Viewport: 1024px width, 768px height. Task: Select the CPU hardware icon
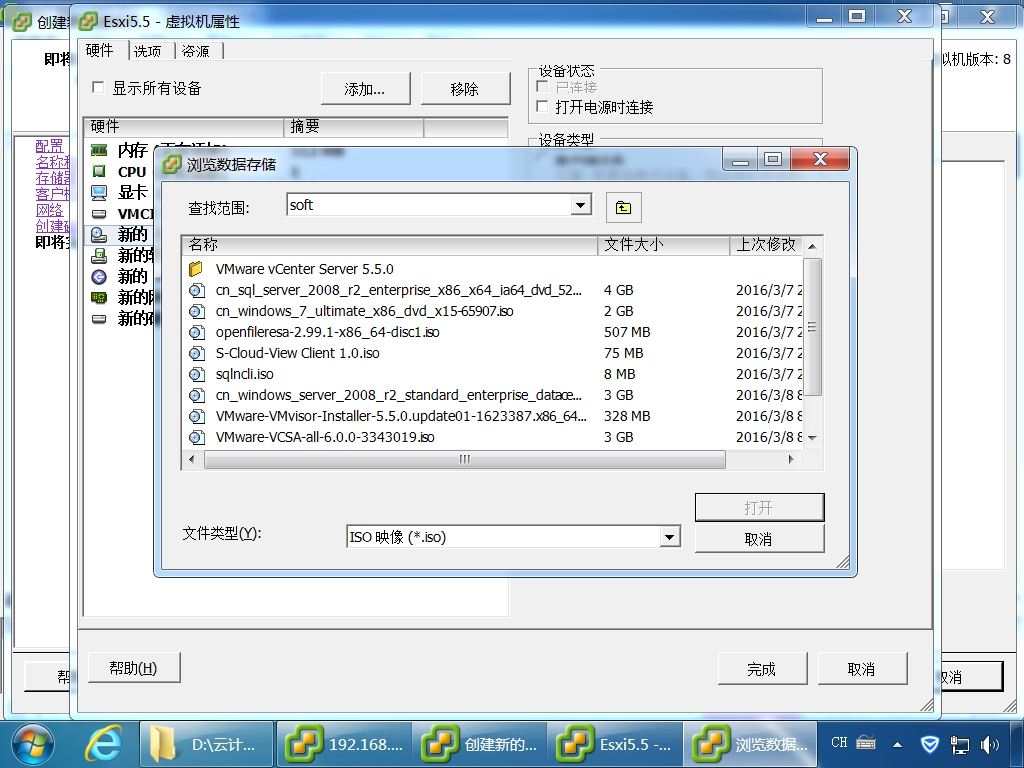pos(99,171)
